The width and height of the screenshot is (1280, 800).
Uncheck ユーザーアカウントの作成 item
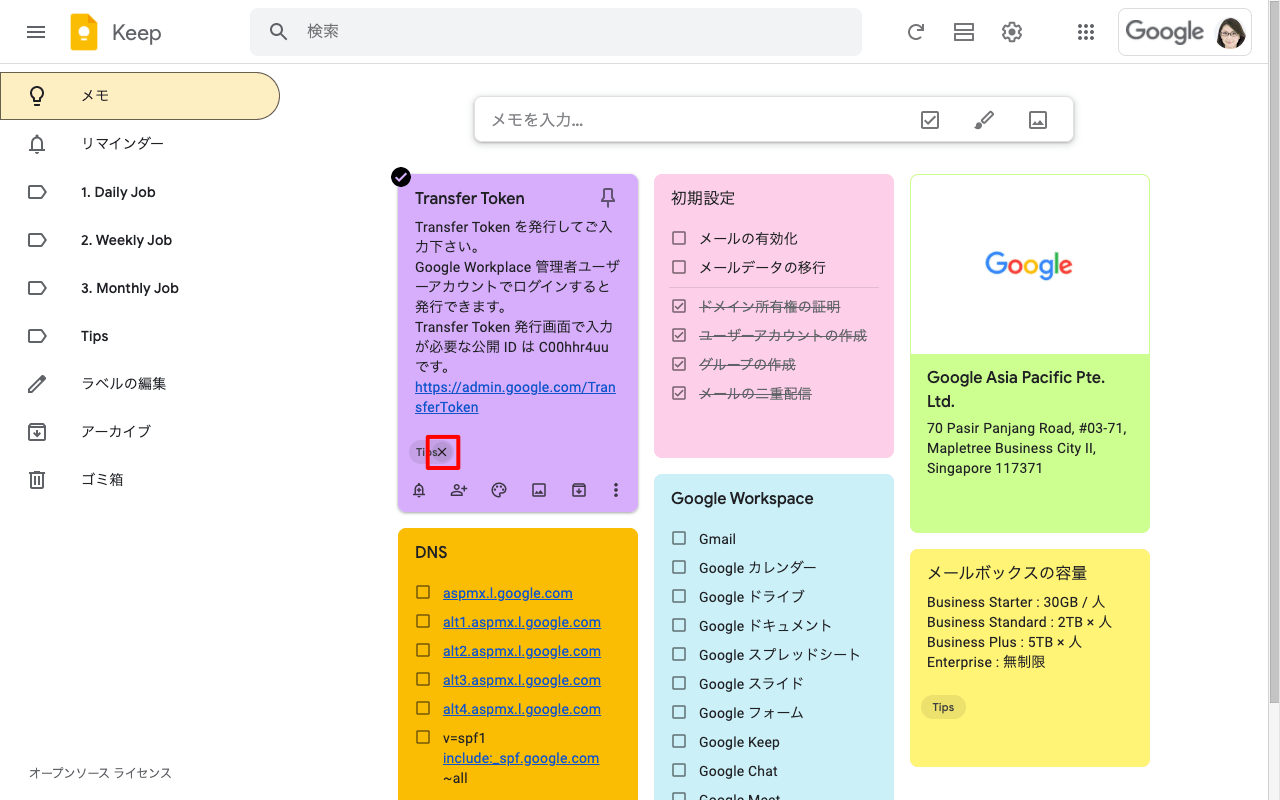point(679,335)
